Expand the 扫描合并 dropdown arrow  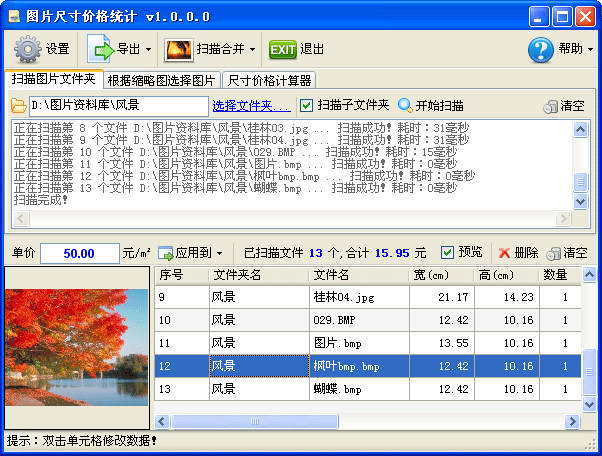pyautogui.click(x=252, y=49)
